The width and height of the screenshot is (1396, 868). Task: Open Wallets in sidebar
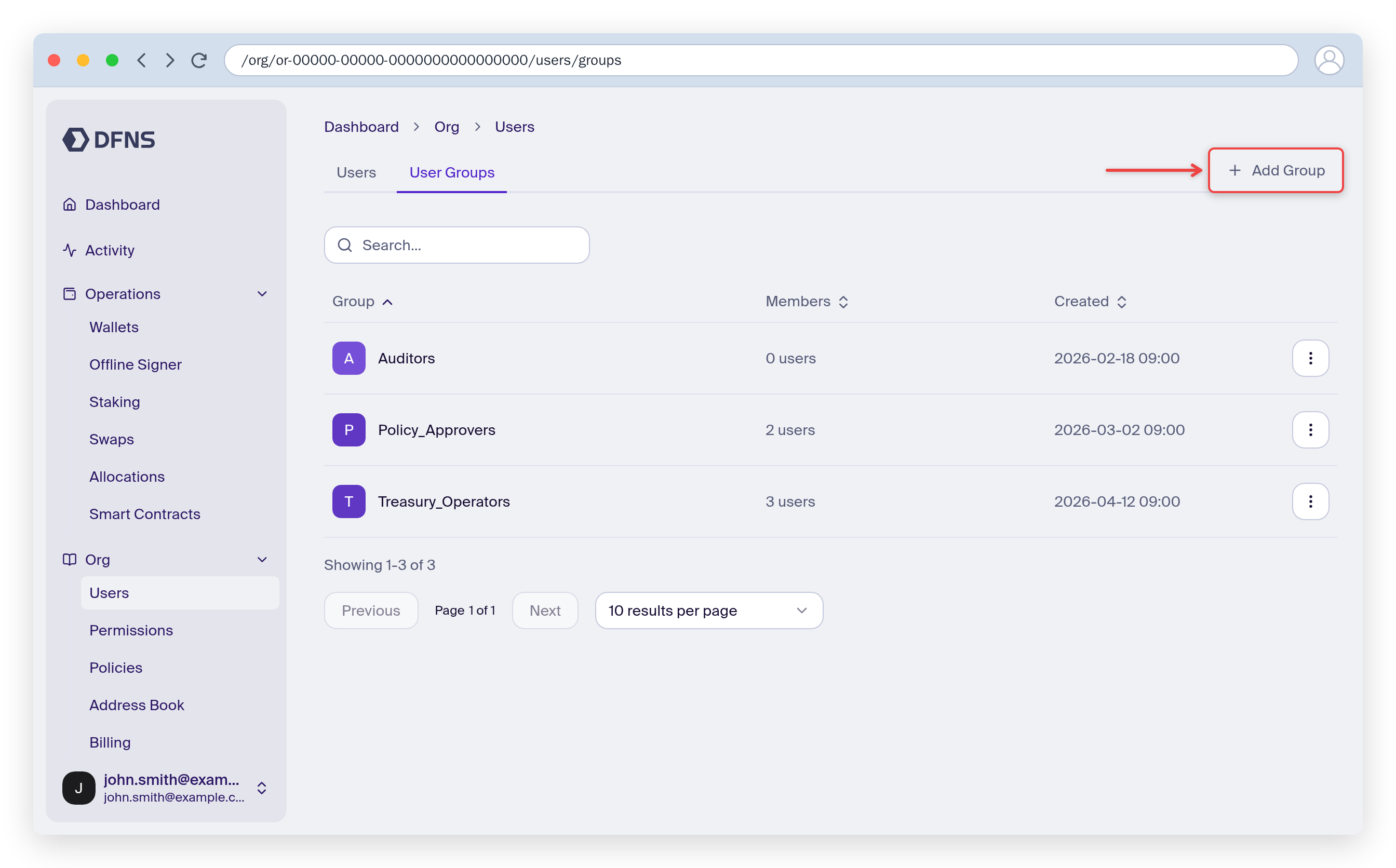[x=114, y=327]
